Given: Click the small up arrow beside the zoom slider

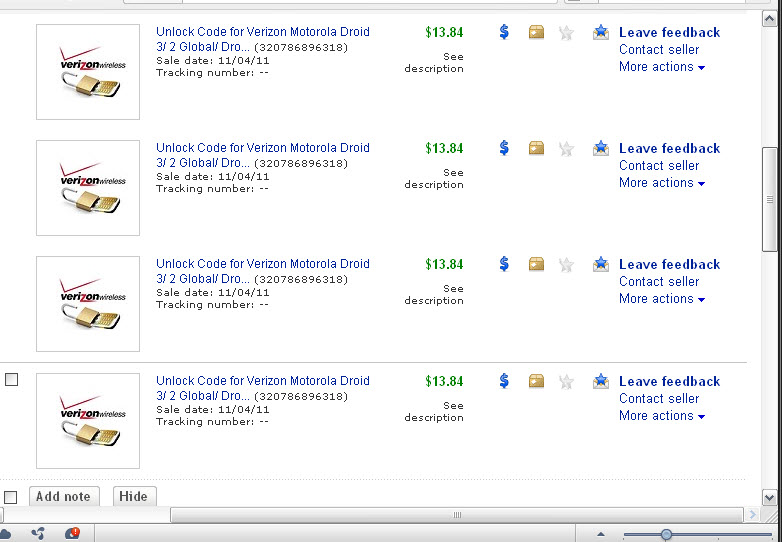Looking at the screenshot, I should 601,535.
